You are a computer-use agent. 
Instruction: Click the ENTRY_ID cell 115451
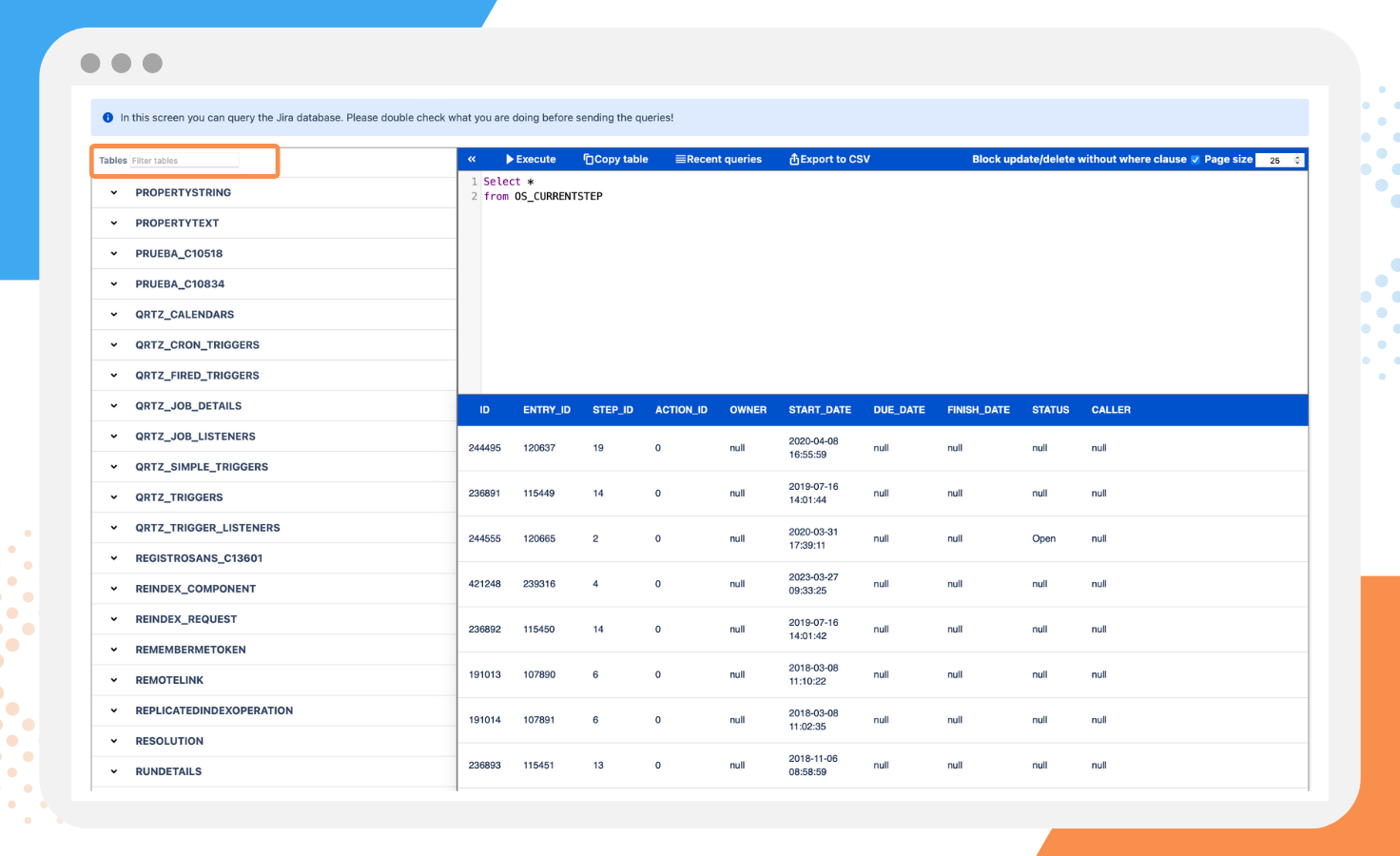[539, 766]
